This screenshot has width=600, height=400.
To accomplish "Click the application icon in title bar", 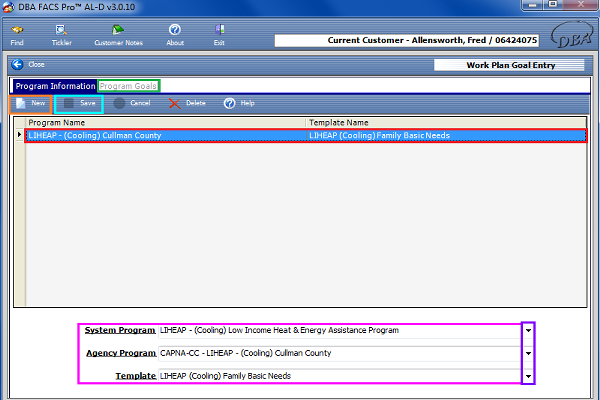I will pyautogui.click(x=8, y=7).
